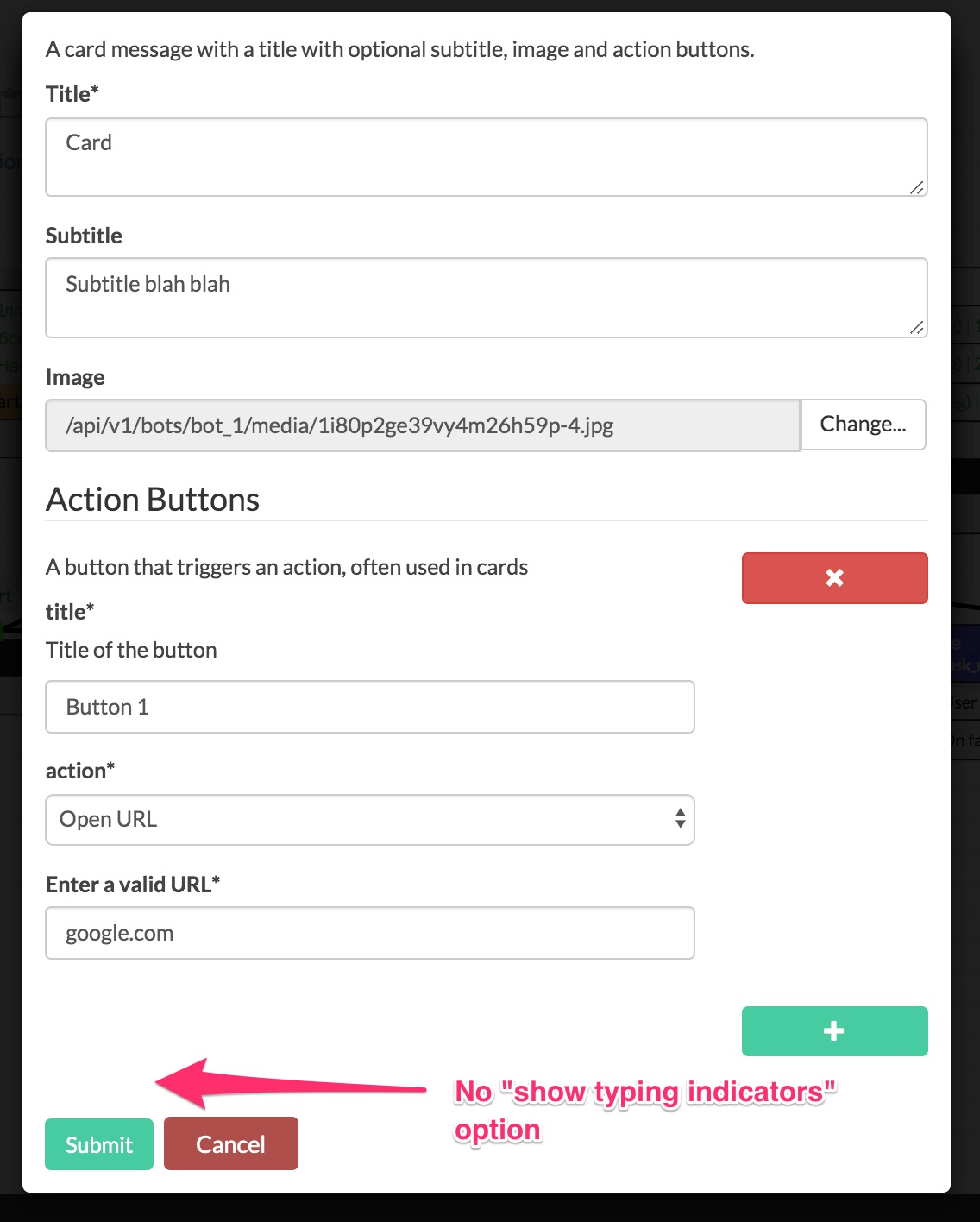Select the button title input showing "Button 1"

click(369, 707)
